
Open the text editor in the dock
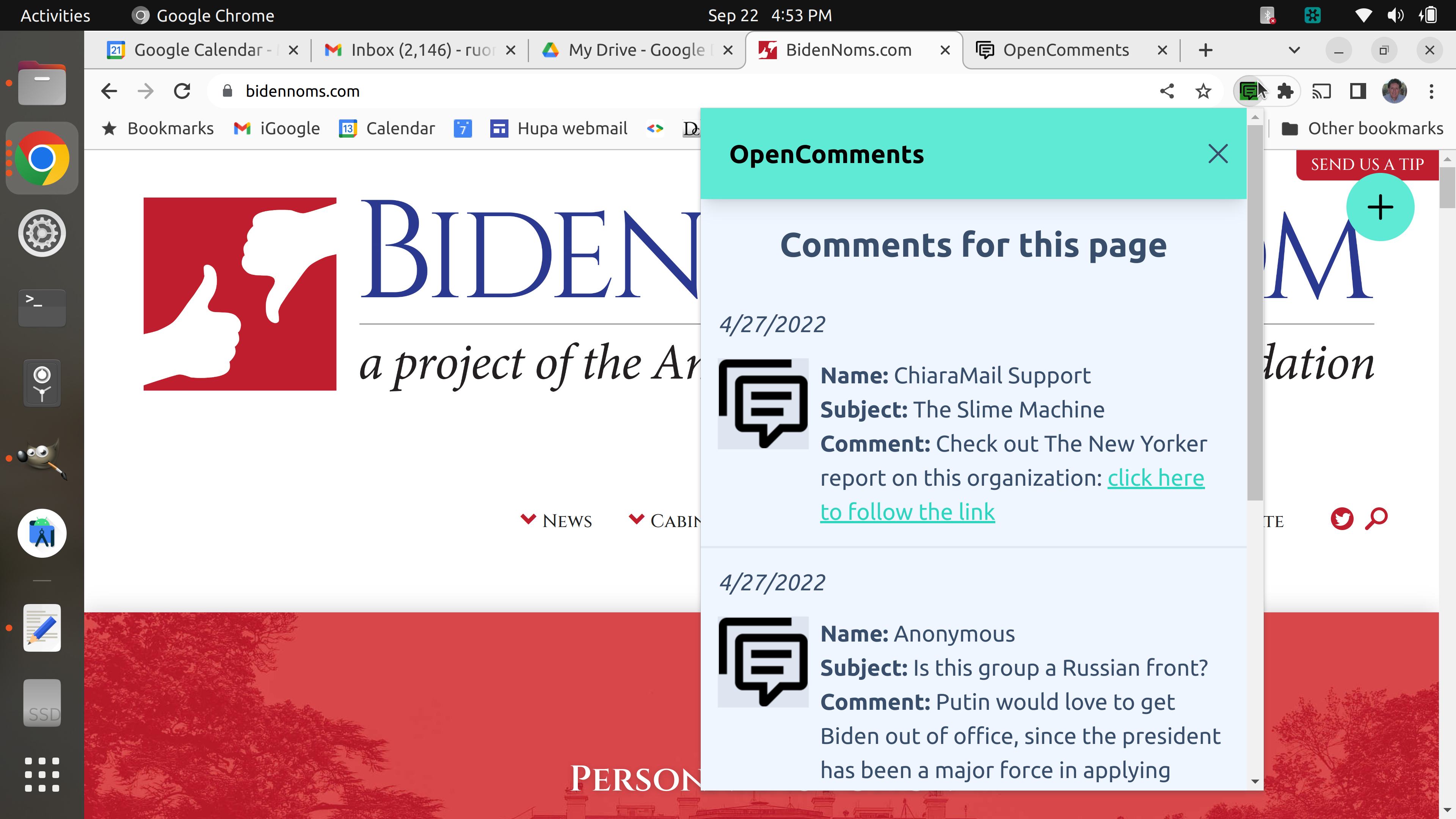pos(42,628)
